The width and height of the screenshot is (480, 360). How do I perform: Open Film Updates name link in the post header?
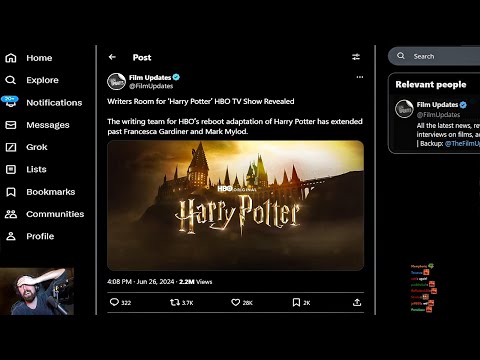150,78
